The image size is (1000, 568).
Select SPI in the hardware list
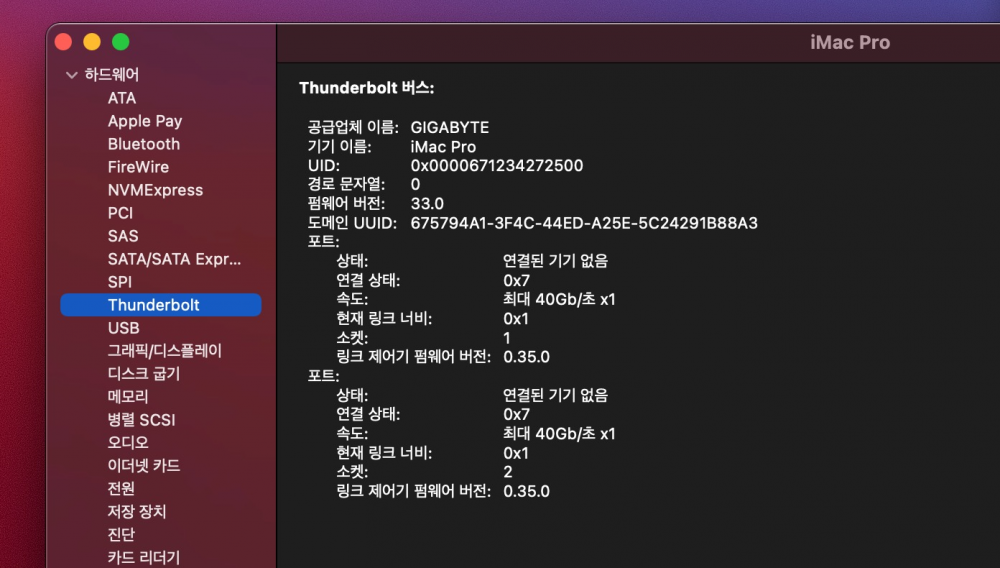(120, 282)
